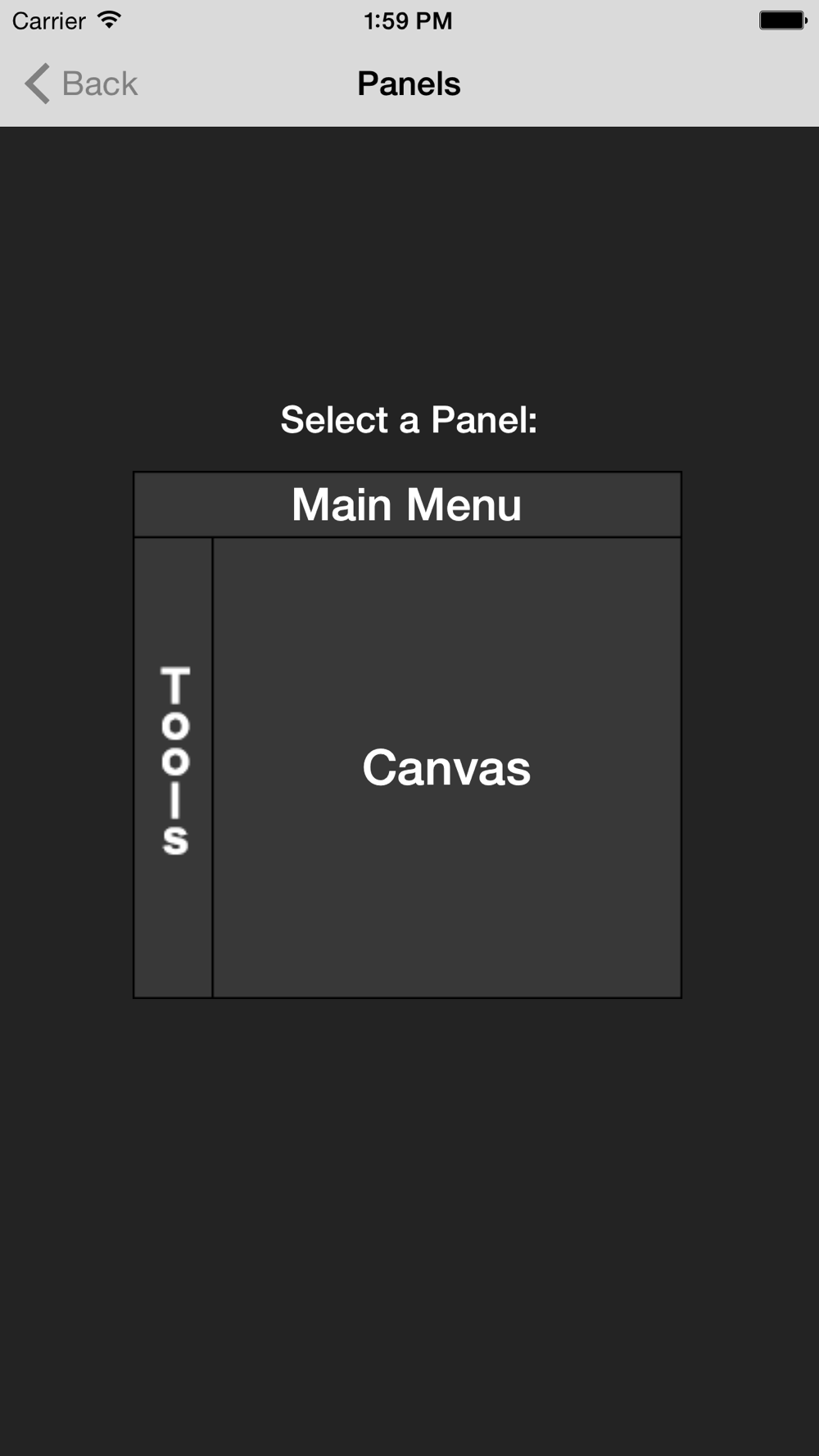Tap the Canvas text label

(x=446, y=768)
